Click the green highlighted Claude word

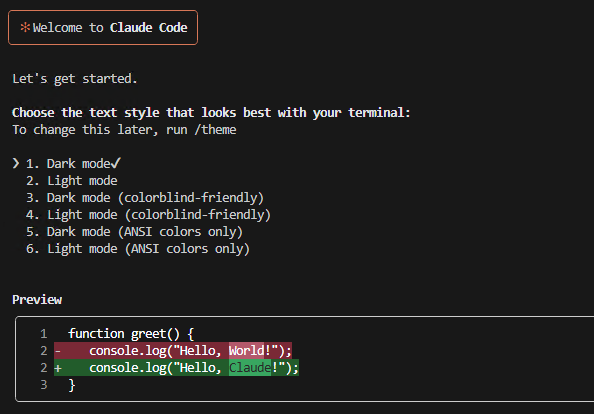250,367
